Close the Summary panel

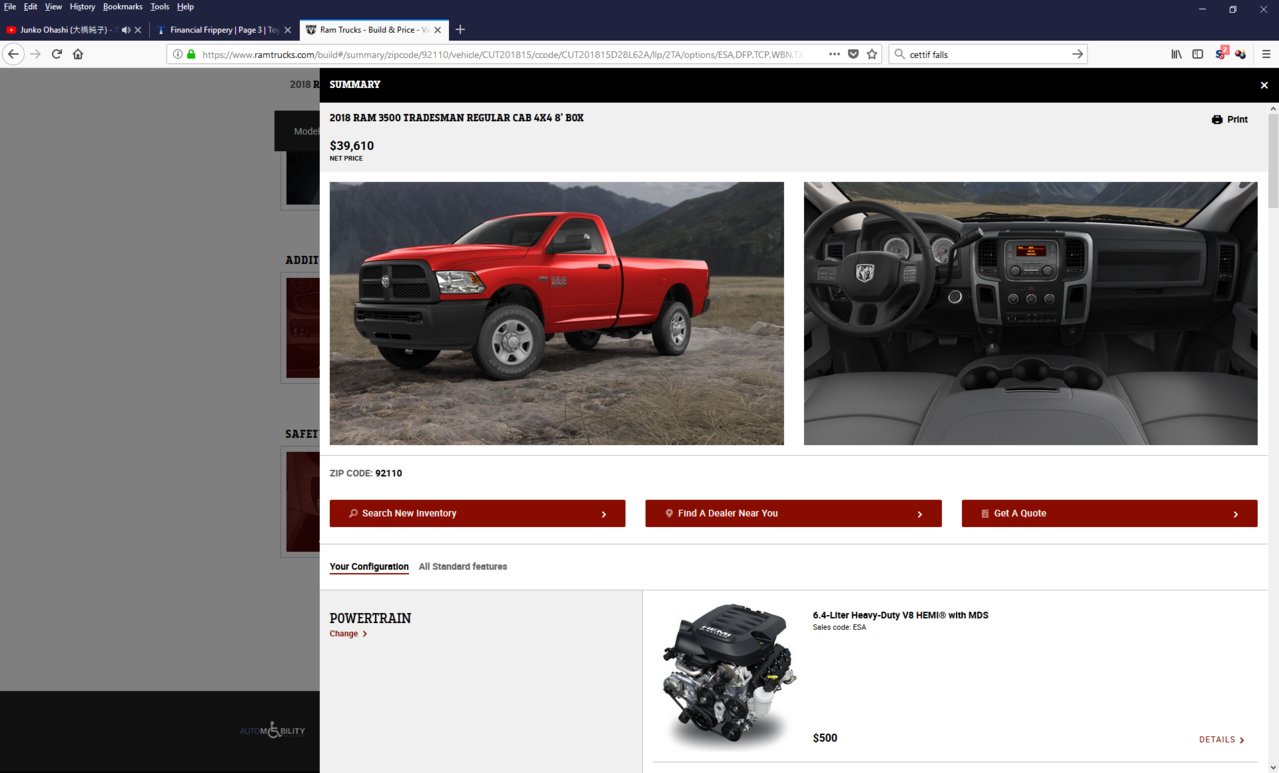(1264, 85)
